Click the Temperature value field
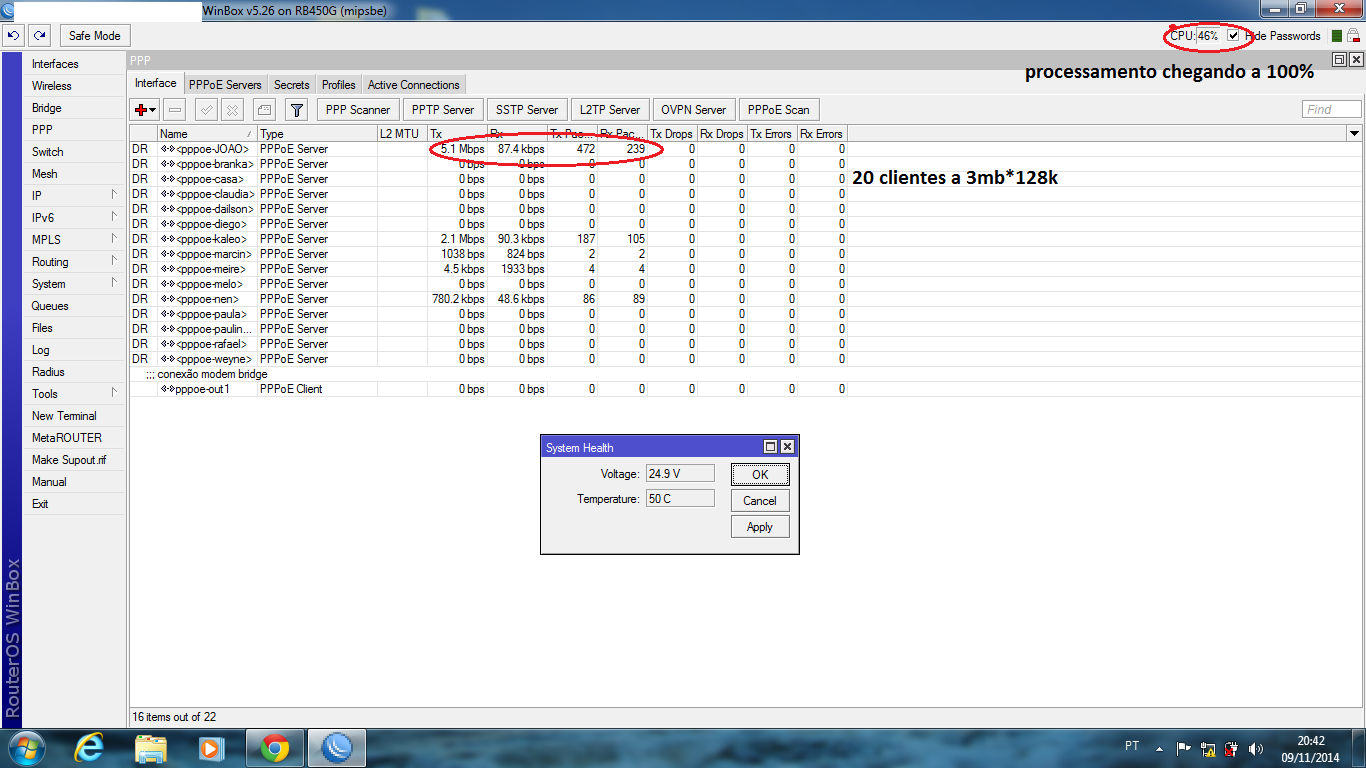Viewport: 1366px width, 768px height. [x=680, y=498]
